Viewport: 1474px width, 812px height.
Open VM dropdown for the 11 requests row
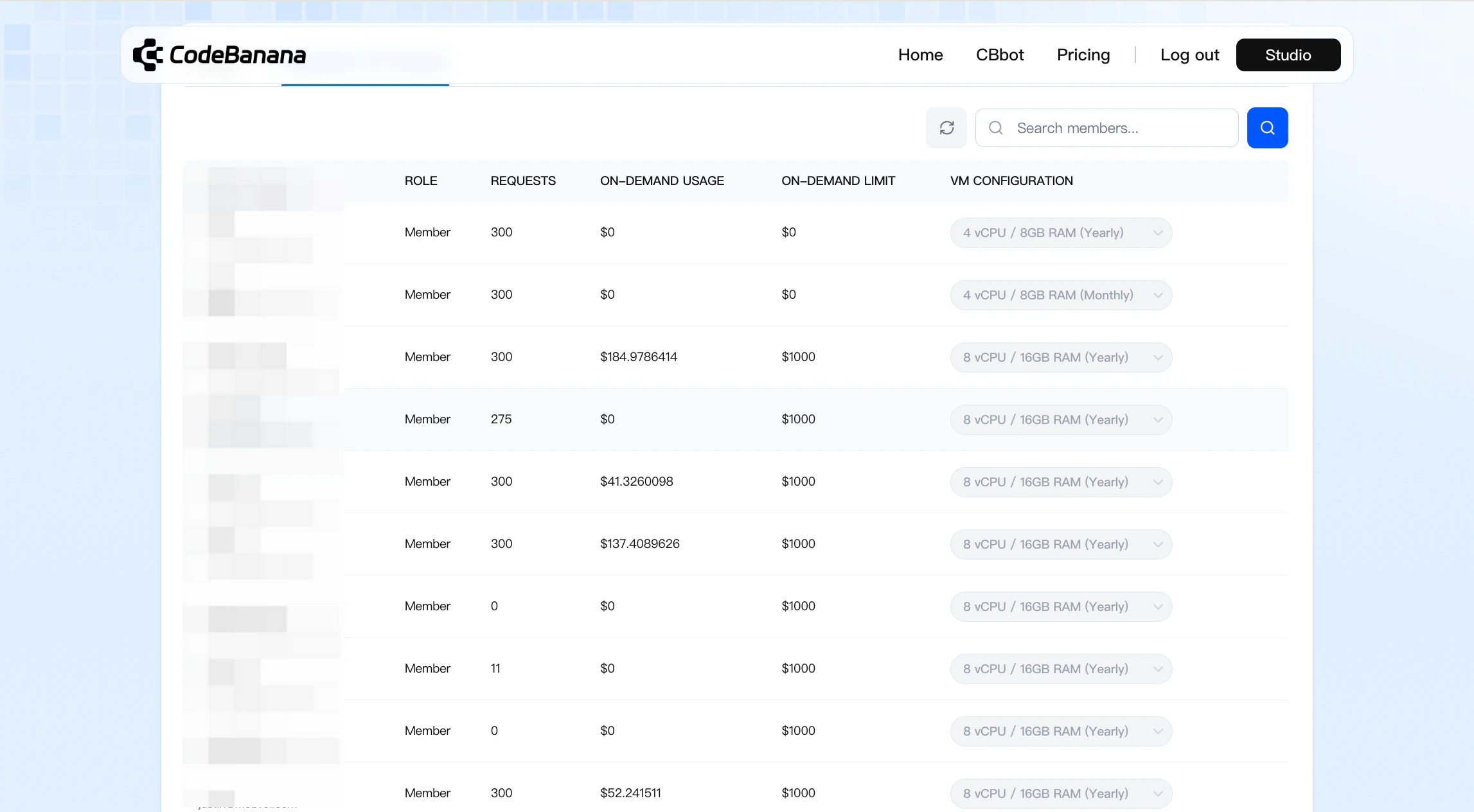1061,669
